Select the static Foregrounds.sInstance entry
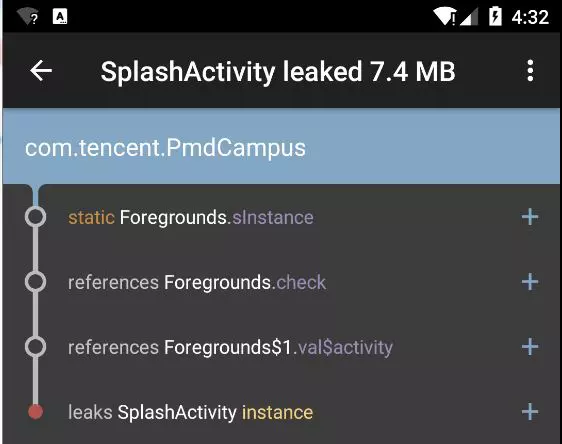The width and height of the screenshot is (562, 444). (x=281, y=217)
